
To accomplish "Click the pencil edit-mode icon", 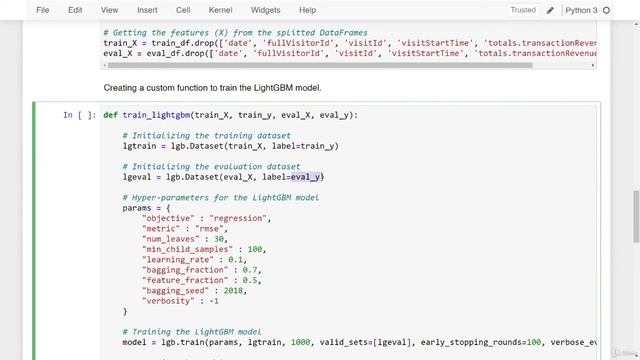I will coord(550,10).
